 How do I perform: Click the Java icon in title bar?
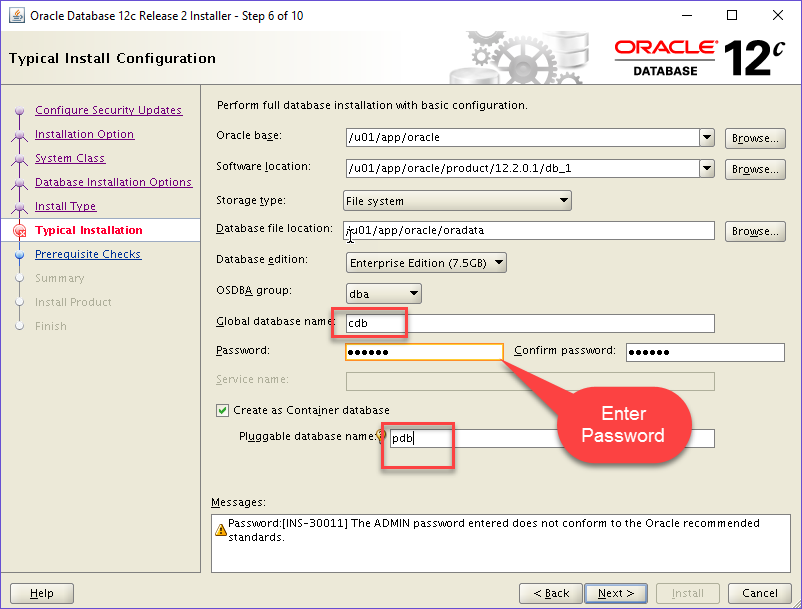coord(17,15)
